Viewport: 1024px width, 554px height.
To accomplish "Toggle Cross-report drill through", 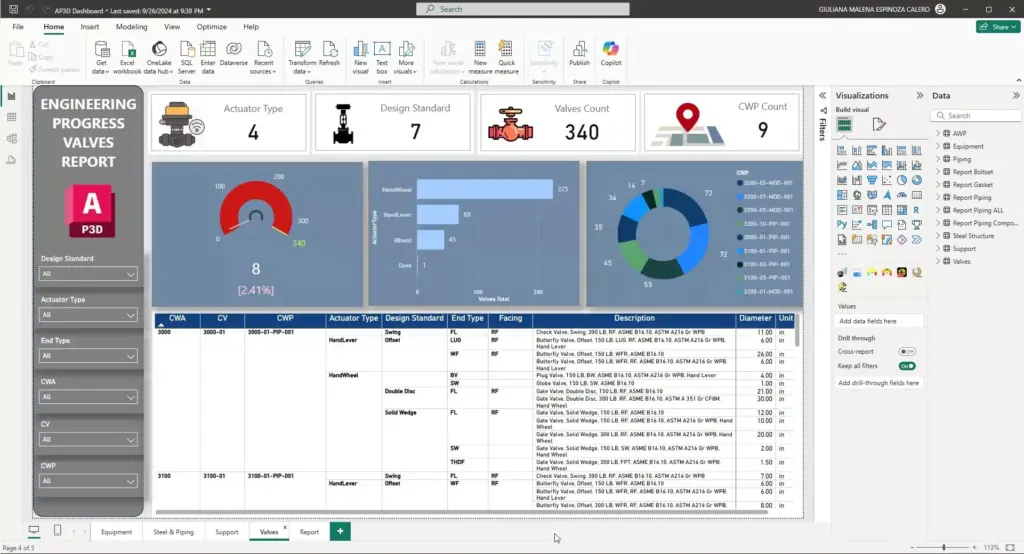I will [x=906, y=351].
